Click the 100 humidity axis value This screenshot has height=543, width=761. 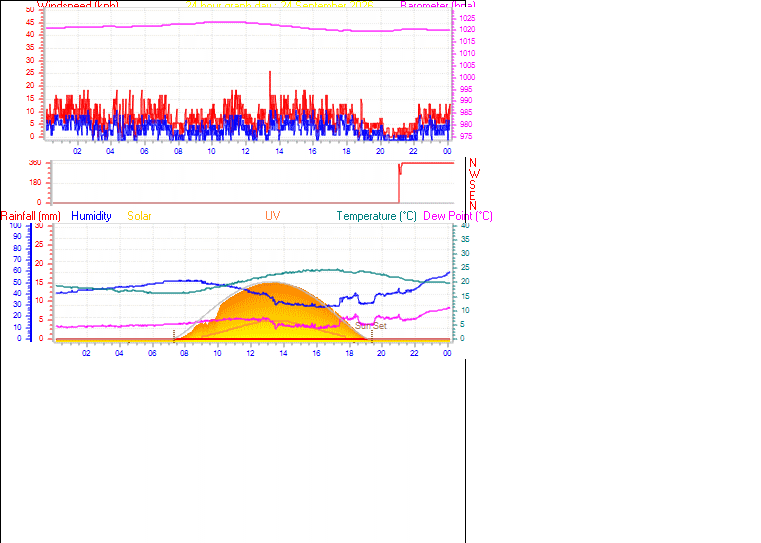[16, 225]
